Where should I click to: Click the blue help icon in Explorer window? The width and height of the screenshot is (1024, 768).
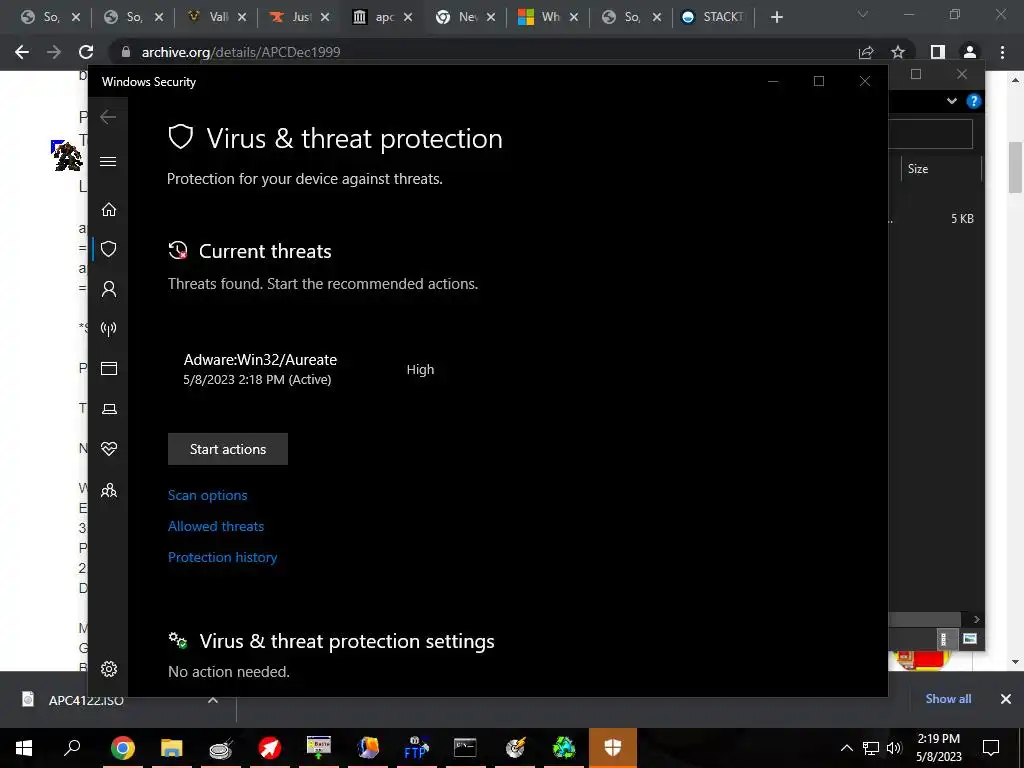(x=974, y=101)
